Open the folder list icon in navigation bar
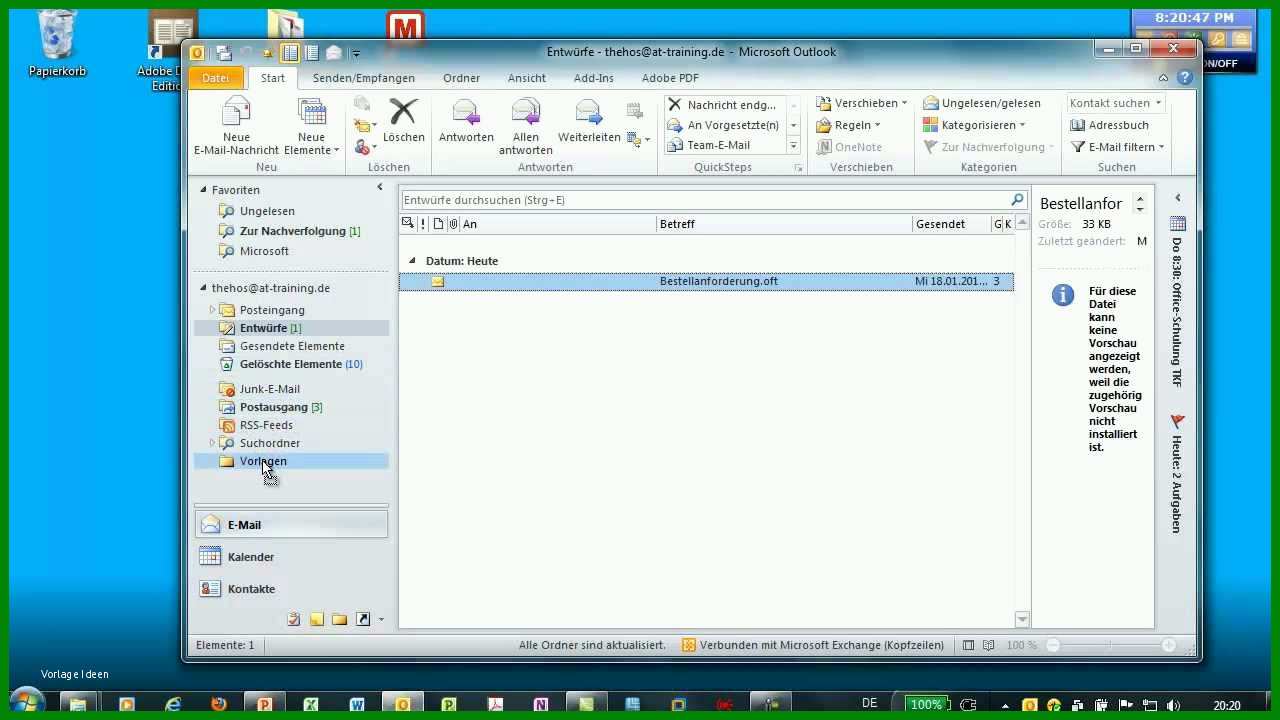The image size is (1280, 720). [339, 620]
